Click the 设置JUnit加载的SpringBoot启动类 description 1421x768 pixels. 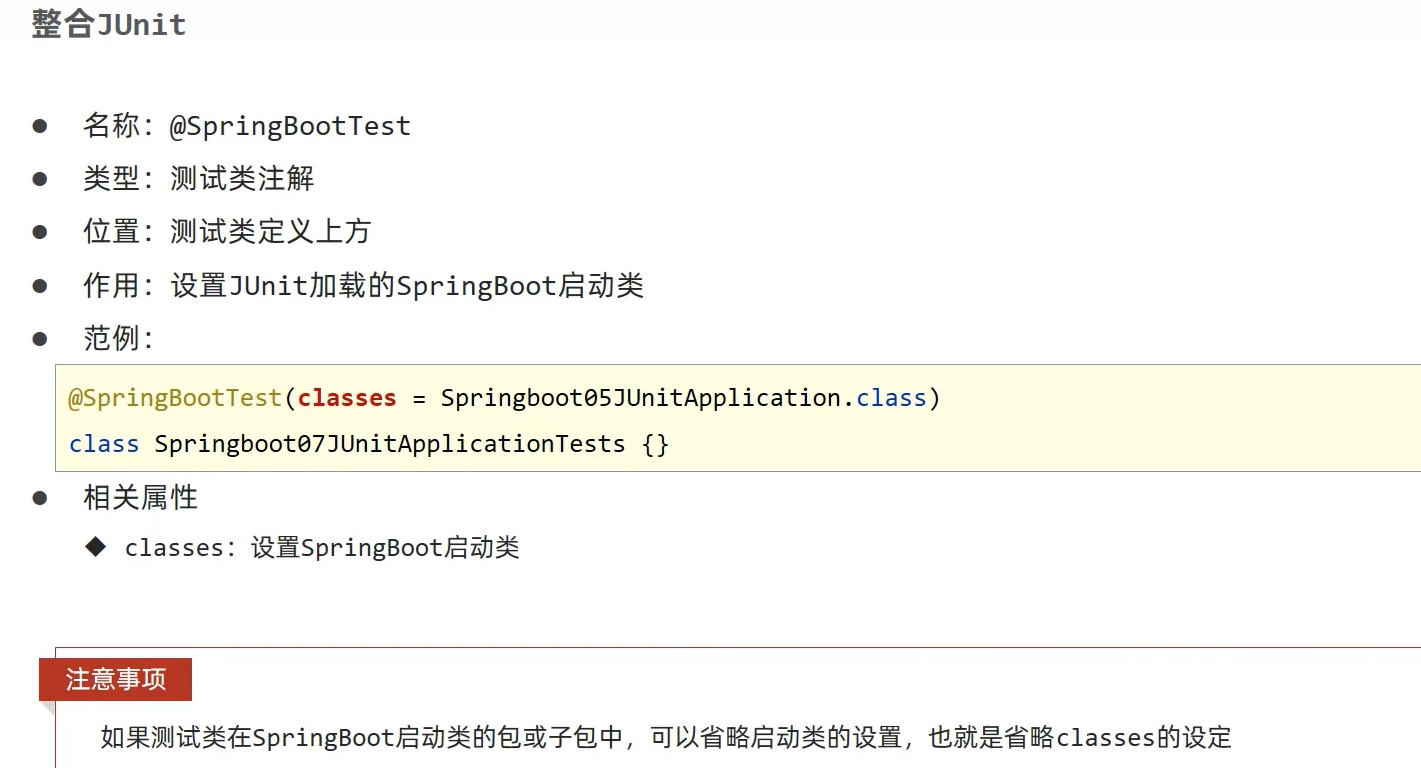[406, 286]
